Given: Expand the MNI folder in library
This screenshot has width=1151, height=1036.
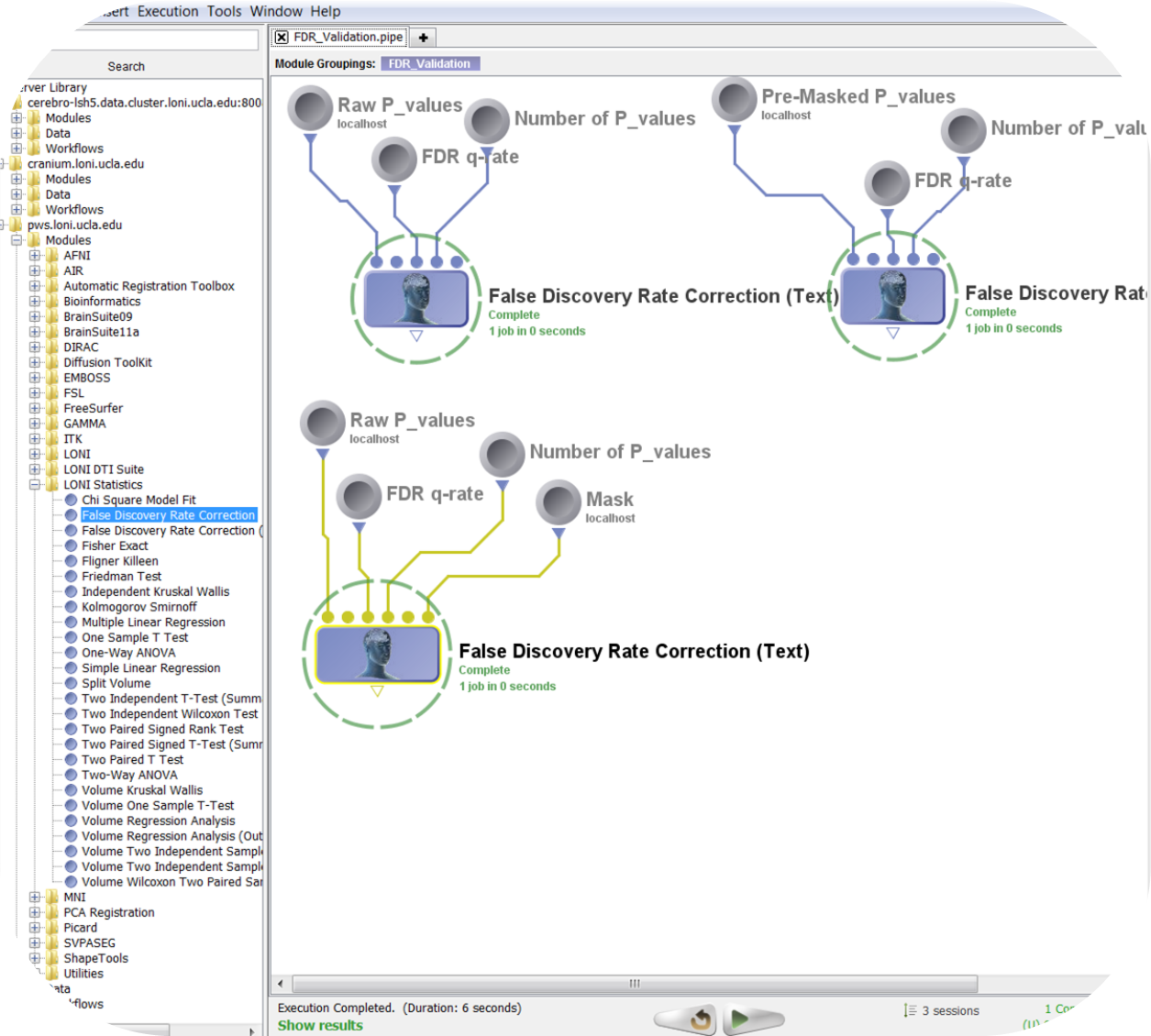Looking at the screenshot, I should pyautogui.click(x=35, y=897).
